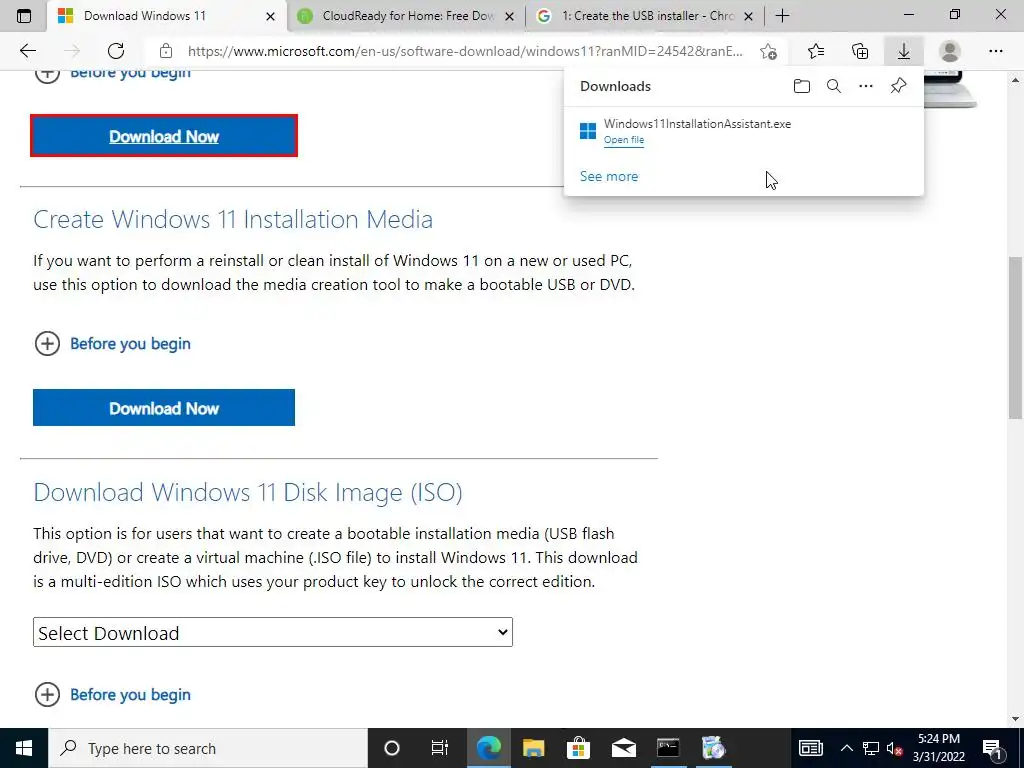Open the user profile menu
Image resolution: width=1024 pixels, height=768 pixels.
(x=950, y=51)
